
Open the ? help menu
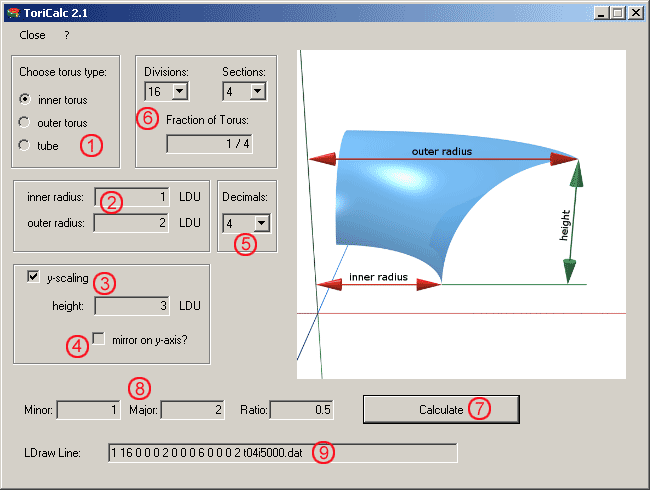(x=67, y=35)
